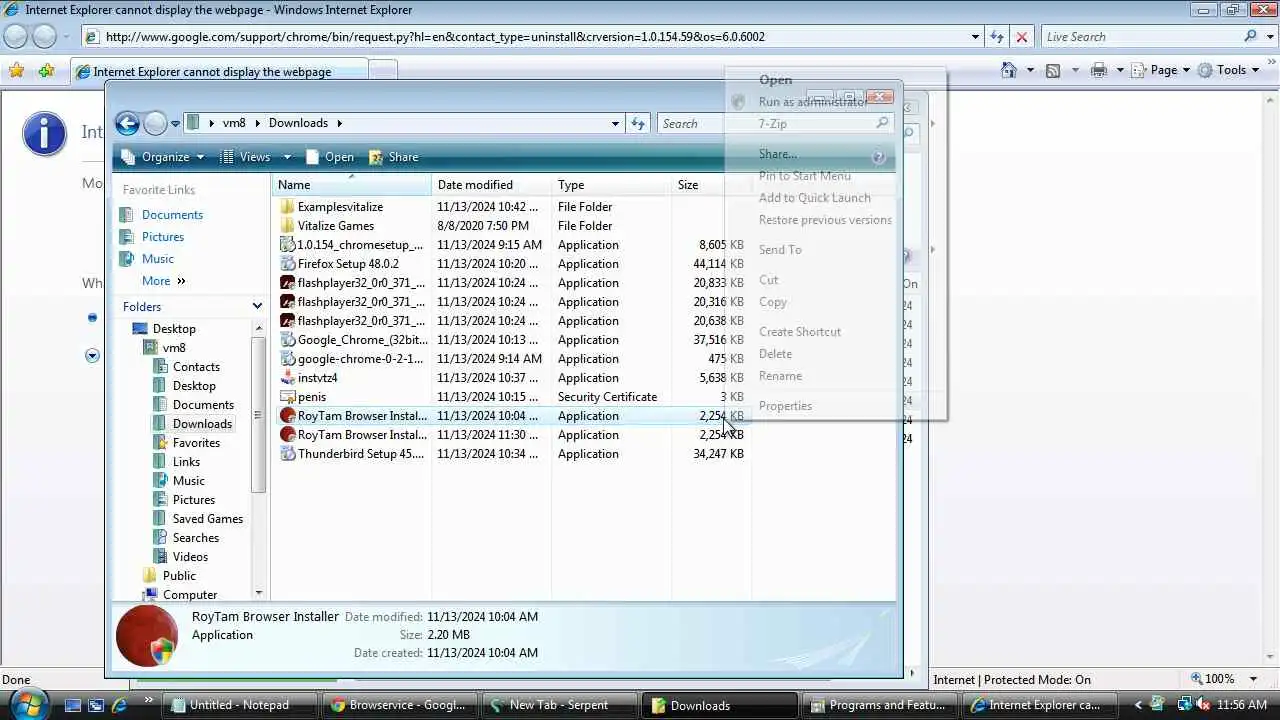Click the IE Print icon

(x=1099, y=70)
